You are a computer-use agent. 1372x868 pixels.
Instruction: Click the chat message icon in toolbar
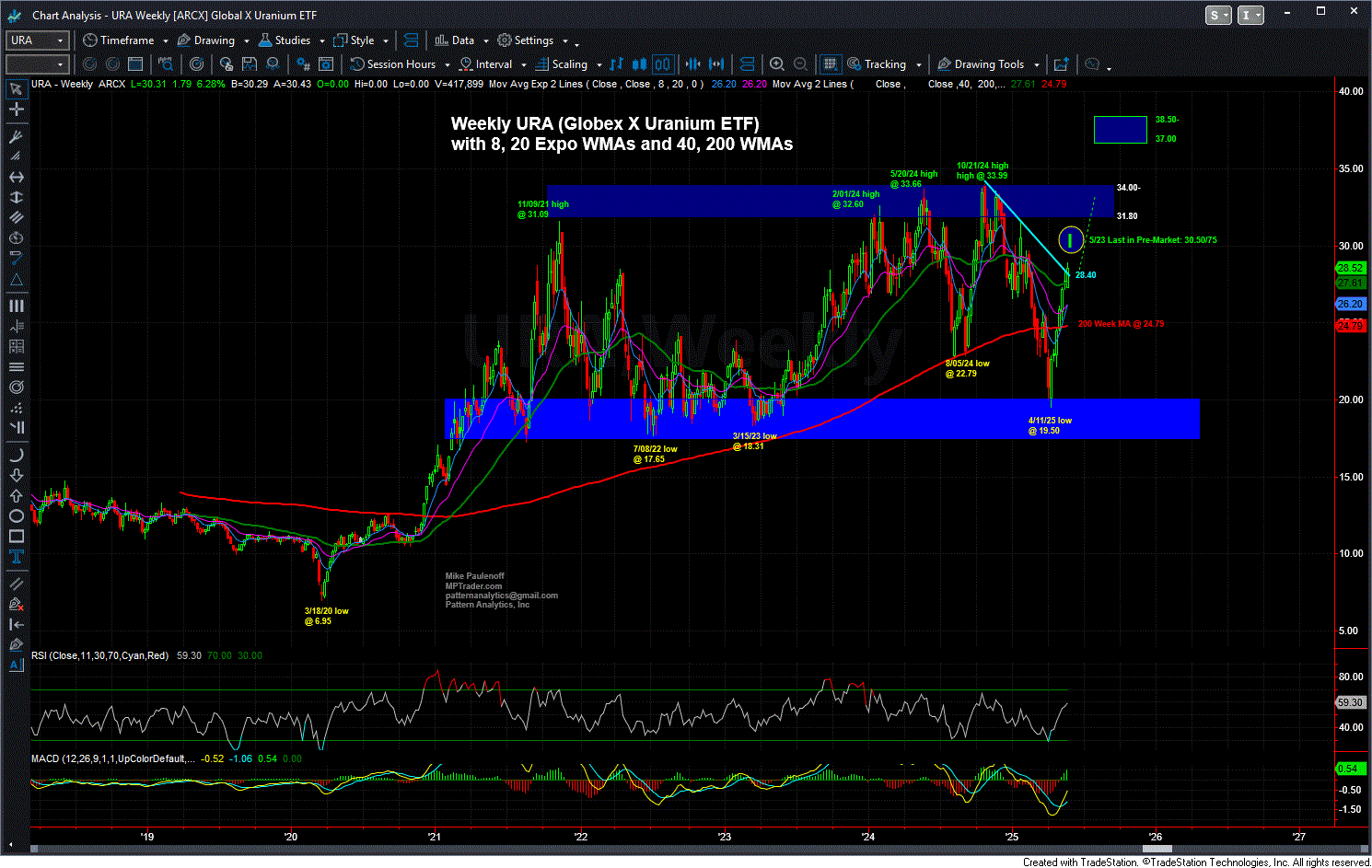tap(1092, 64)
